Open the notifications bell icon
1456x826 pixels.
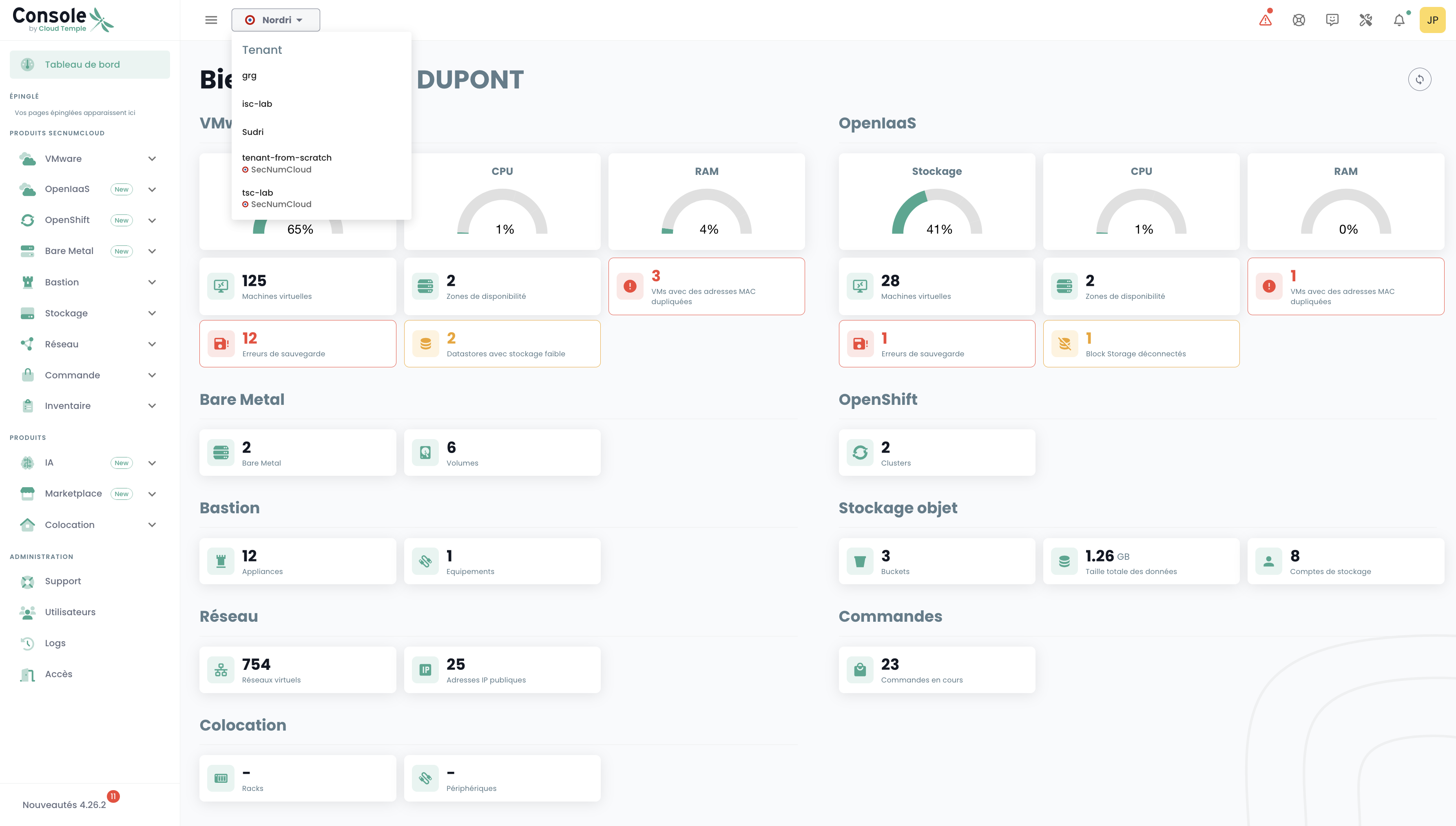coord(1399,20)
